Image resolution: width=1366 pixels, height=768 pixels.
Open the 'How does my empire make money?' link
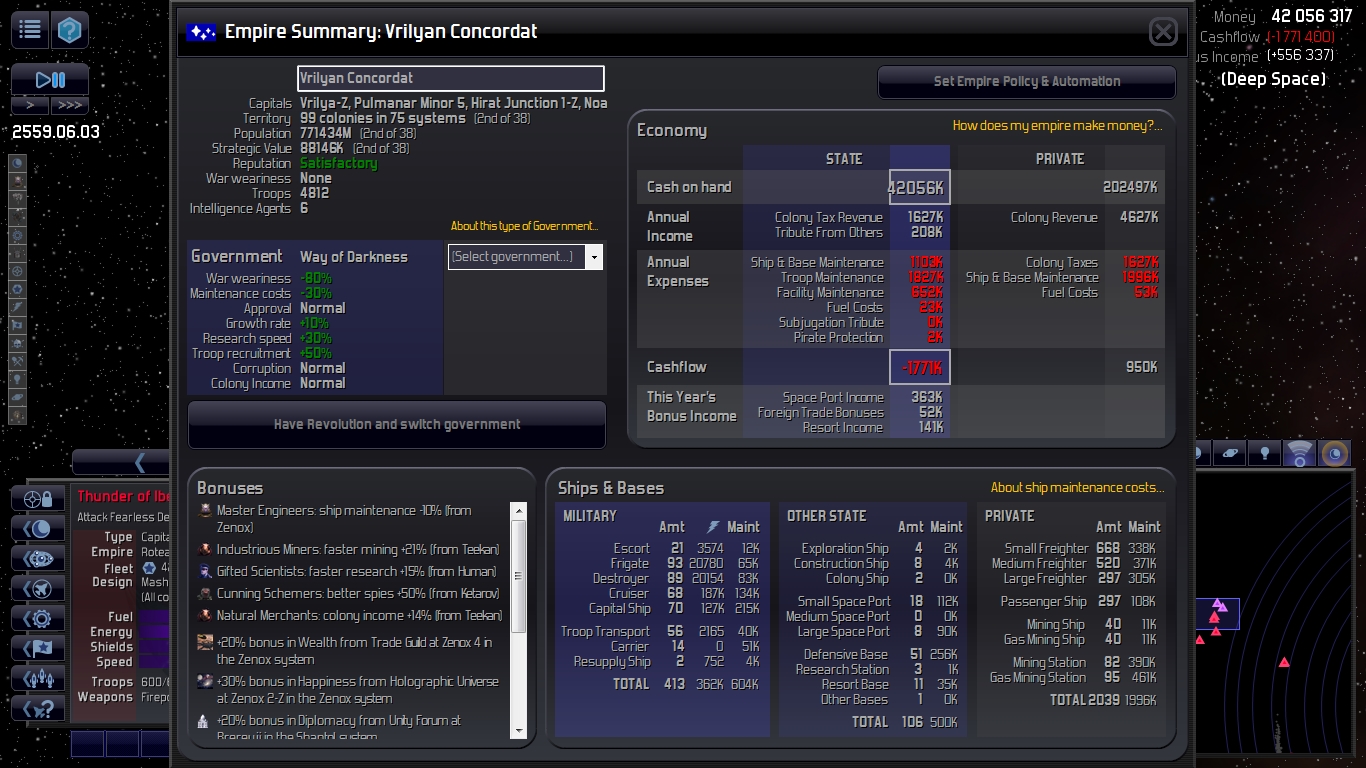pos(1058,126)
